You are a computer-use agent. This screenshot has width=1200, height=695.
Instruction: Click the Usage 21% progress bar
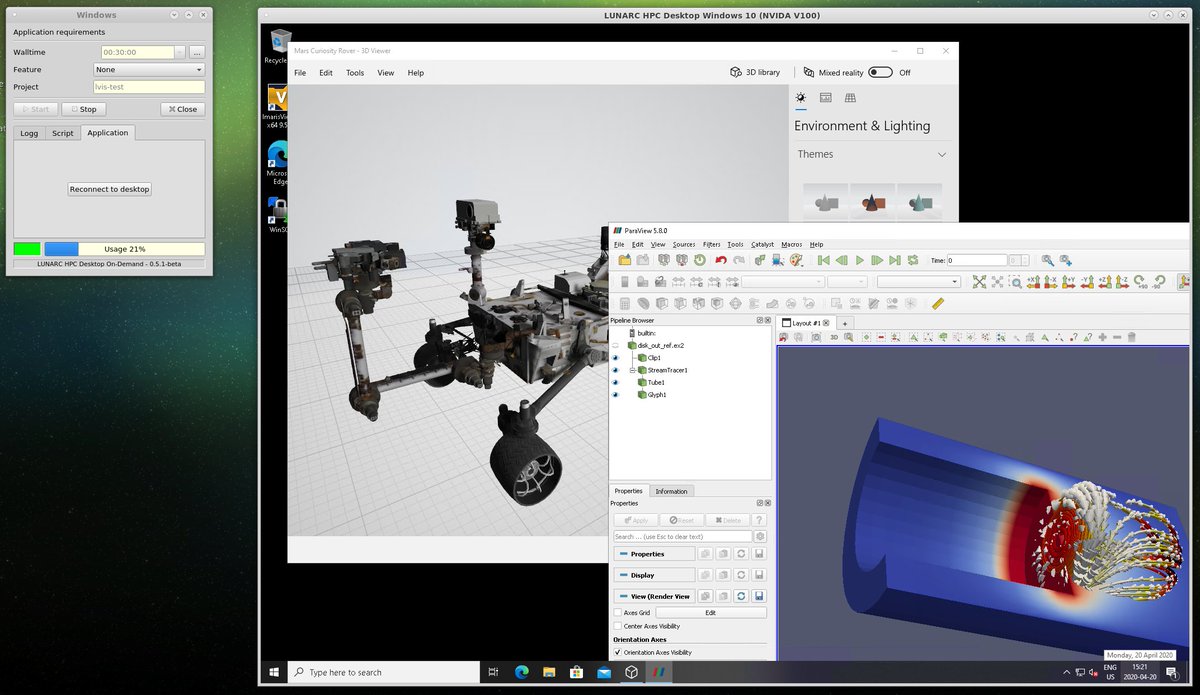click(125, 249)
